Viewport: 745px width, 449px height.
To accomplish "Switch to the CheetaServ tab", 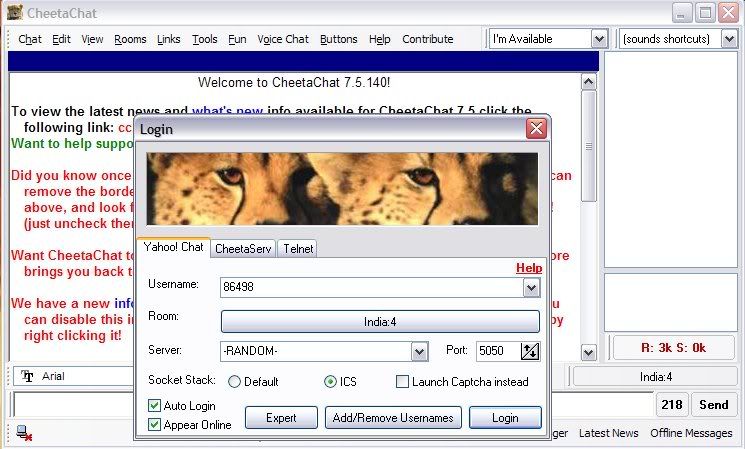I will (243, 248).
